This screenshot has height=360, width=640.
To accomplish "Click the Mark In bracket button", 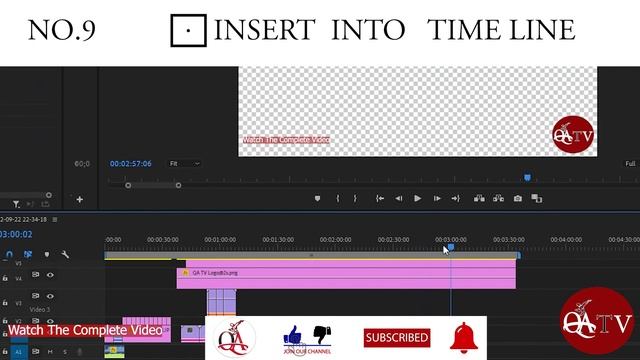I will click(x=338, y=198).
